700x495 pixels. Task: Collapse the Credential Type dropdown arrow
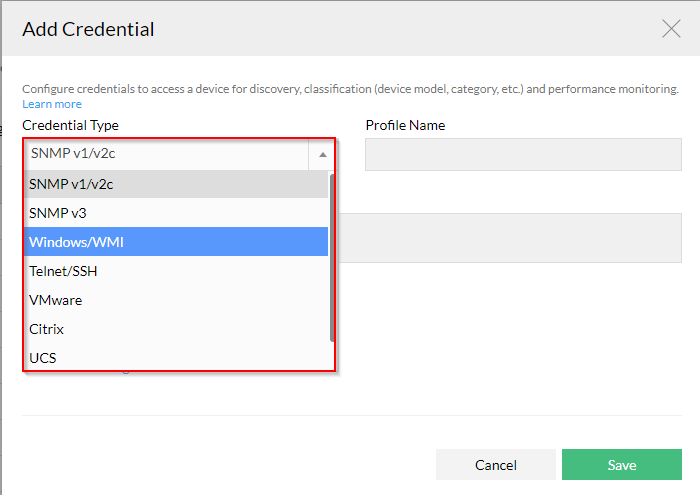coord(322,154)
